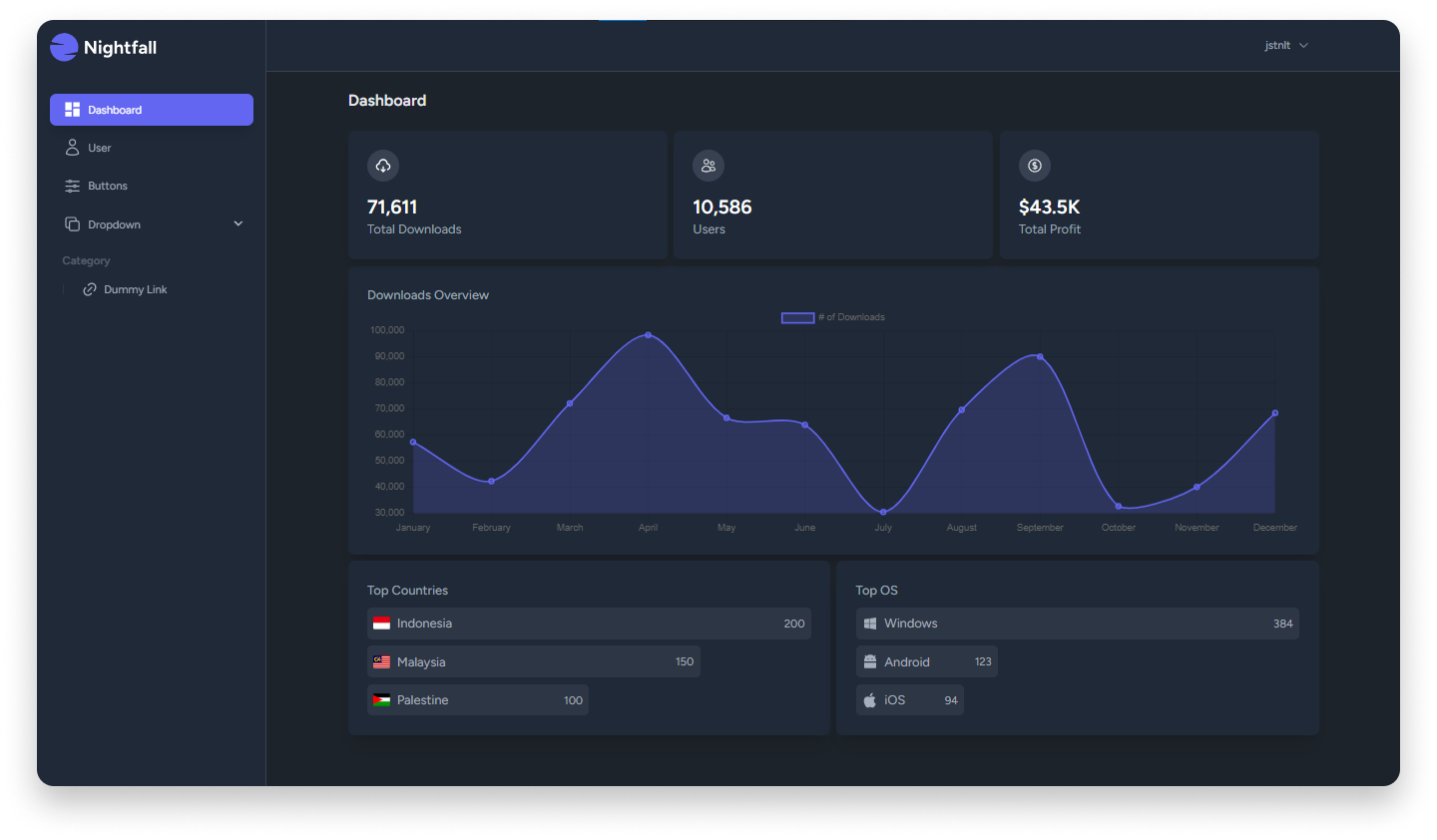The height and width of the screenshot is (840, 1437).
Task: Click the # of Downloads legend label
Action: point(851,317)
